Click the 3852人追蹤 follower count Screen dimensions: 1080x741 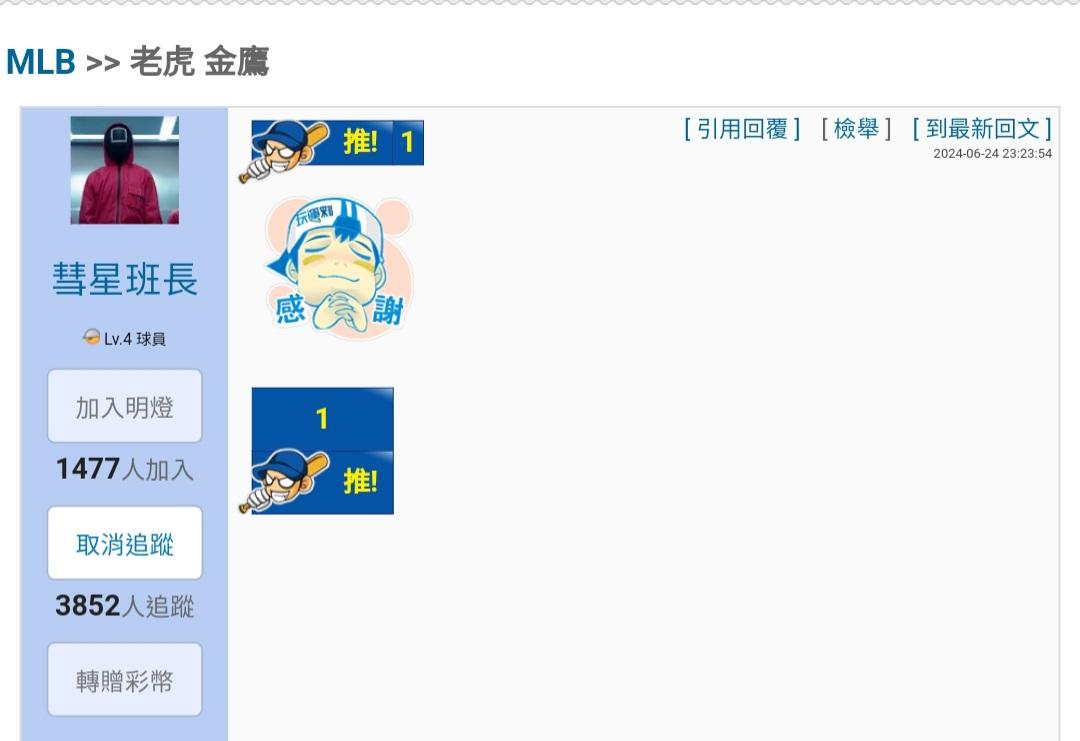(x=125, y=606)
